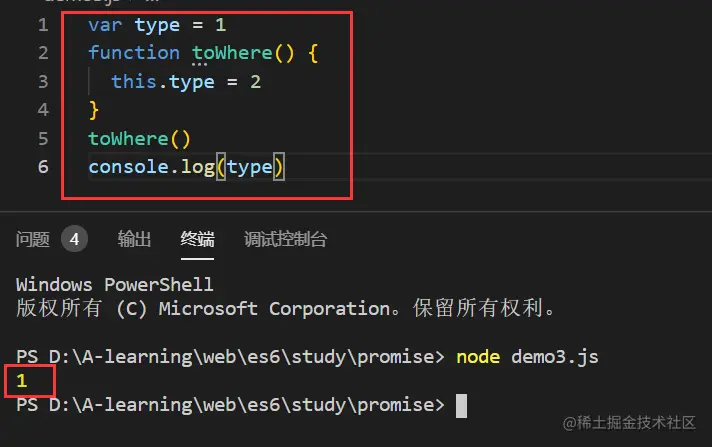The height and width of the screenshot is (447, 712).
Task: Click line number 2 in gutter
Action: point(43,53)
